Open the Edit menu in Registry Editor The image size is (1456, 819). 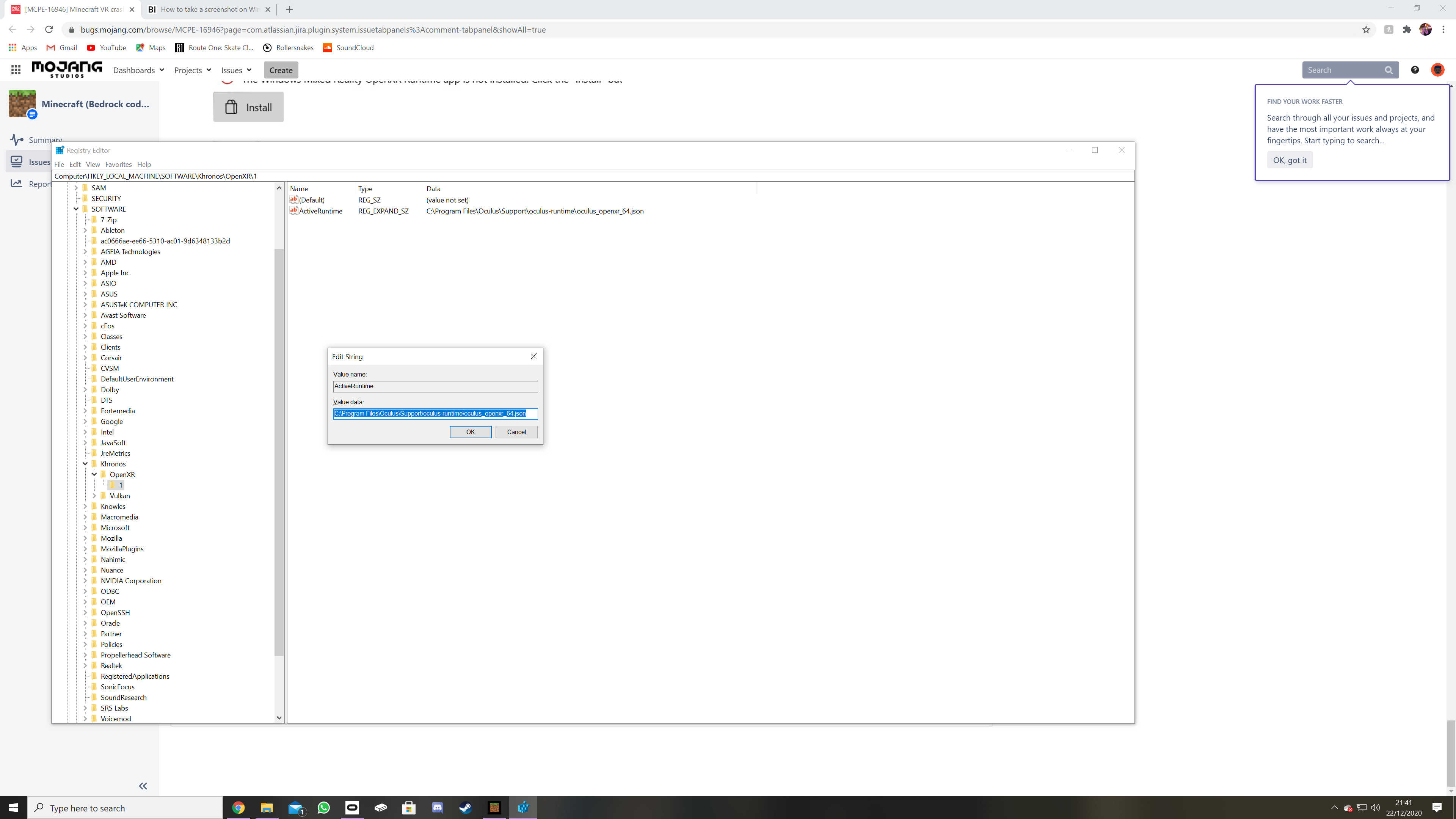[x=75, y=165]
